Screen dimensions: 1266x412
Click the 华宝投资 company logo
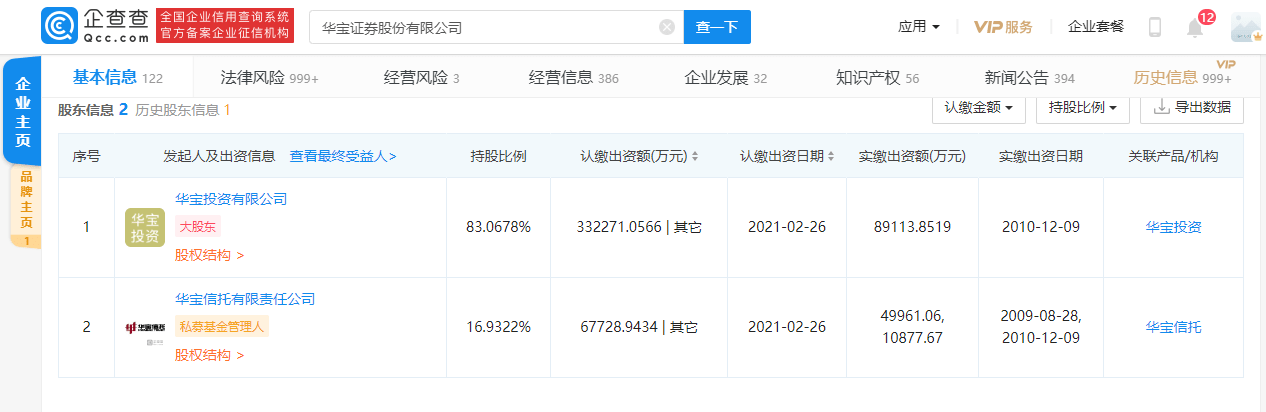click(x=145, y=227)
